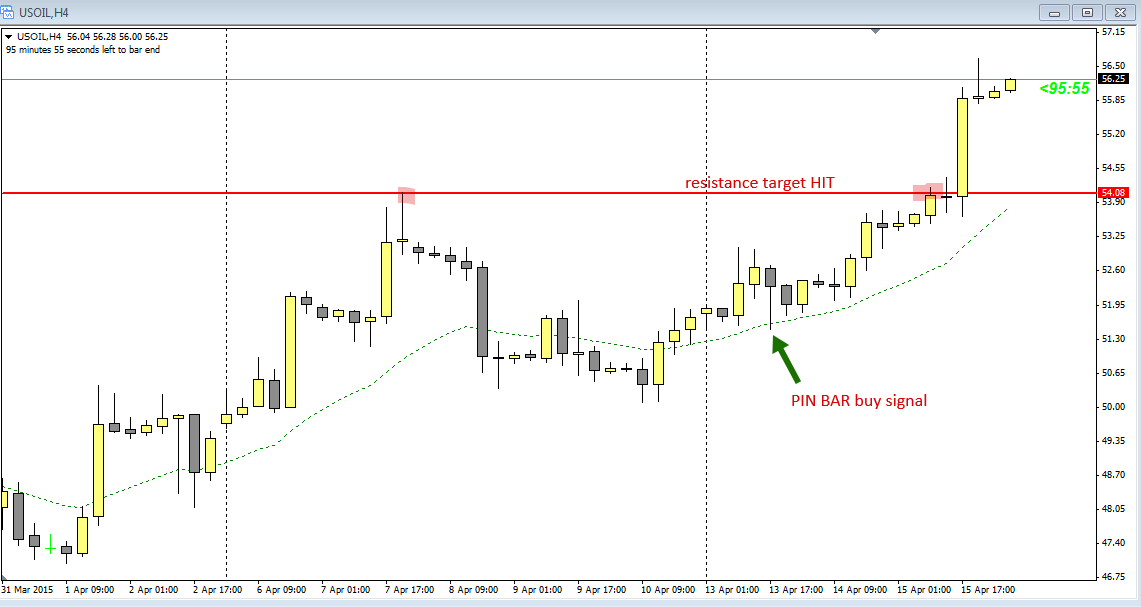The height and width of the screenshot is (607, 1141).
Task: Click the '13 Apr 17:00' time axis label
Action: pos(796,590)
